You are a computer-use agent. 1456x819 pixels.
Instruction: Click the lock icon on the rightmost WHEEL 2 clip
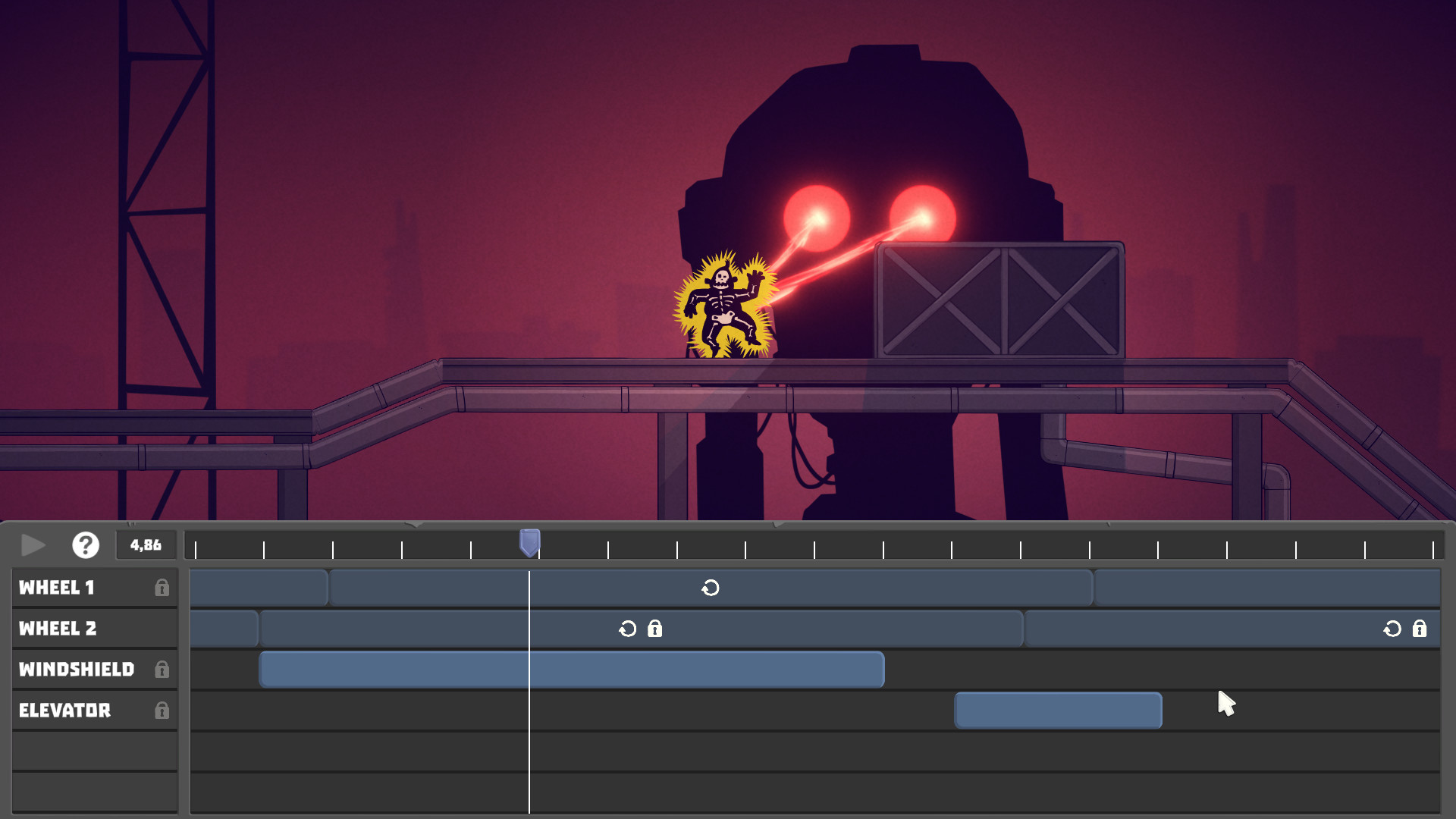point(1420,628)
